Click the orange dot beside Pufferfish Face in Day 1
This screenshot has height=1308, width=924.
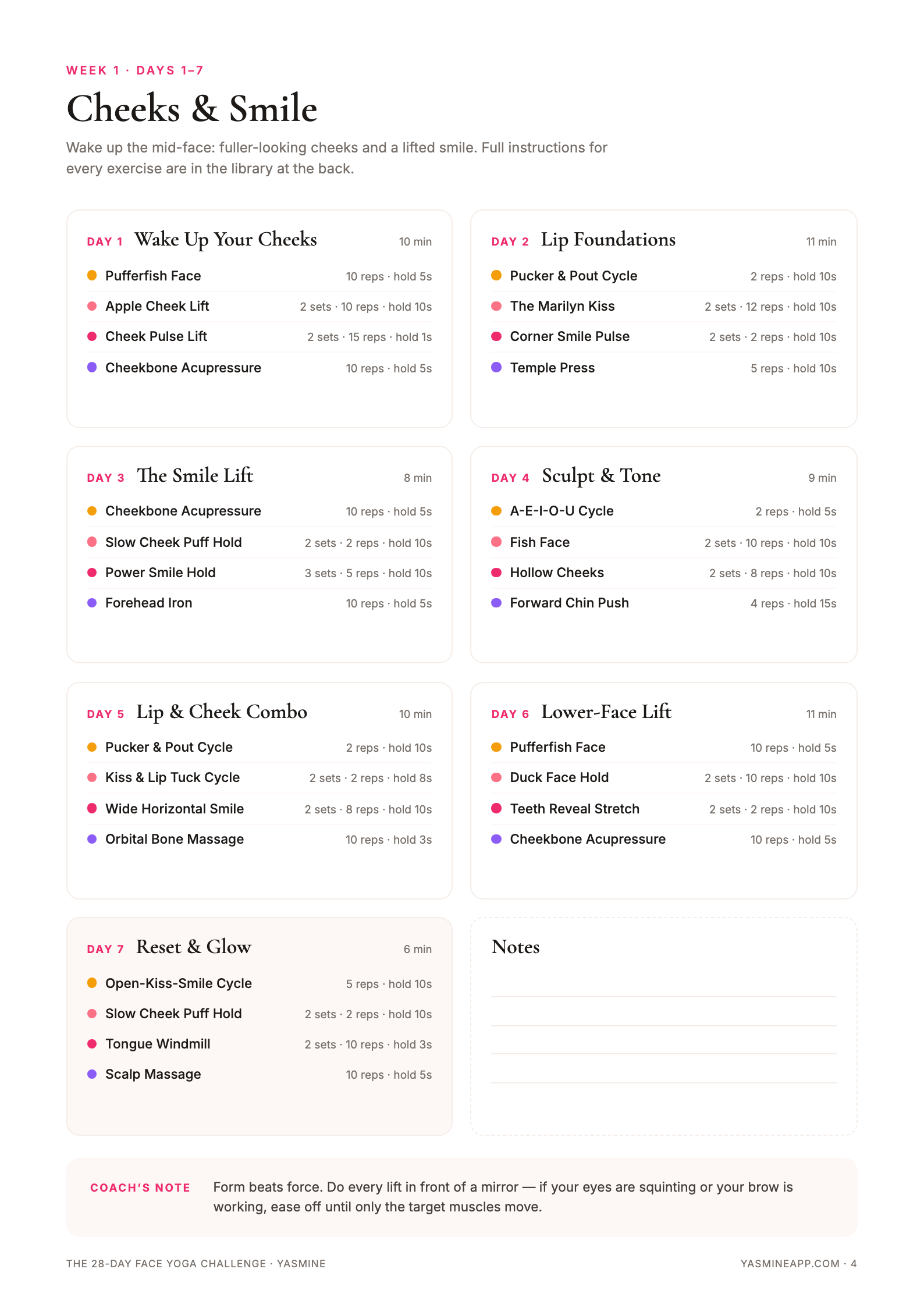[x=92, y=275]
